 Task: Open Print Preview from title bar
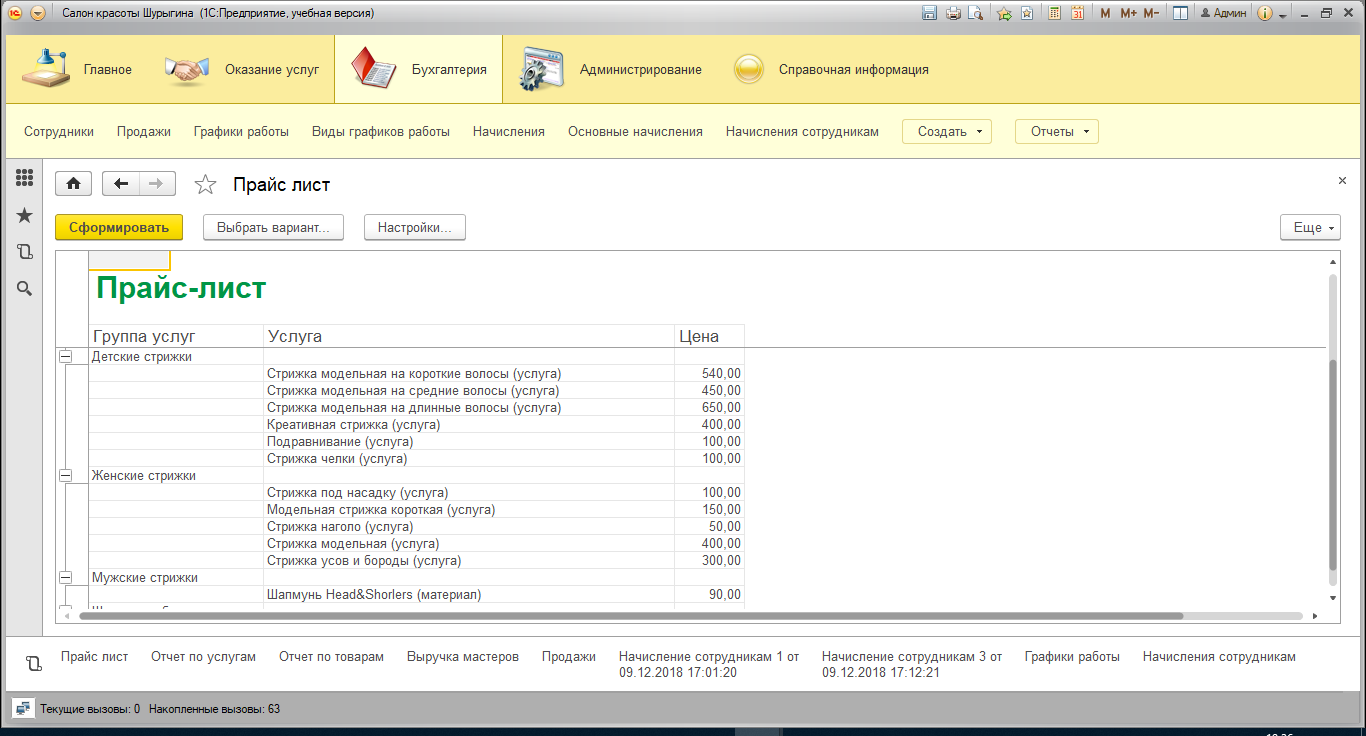[974, 13]
